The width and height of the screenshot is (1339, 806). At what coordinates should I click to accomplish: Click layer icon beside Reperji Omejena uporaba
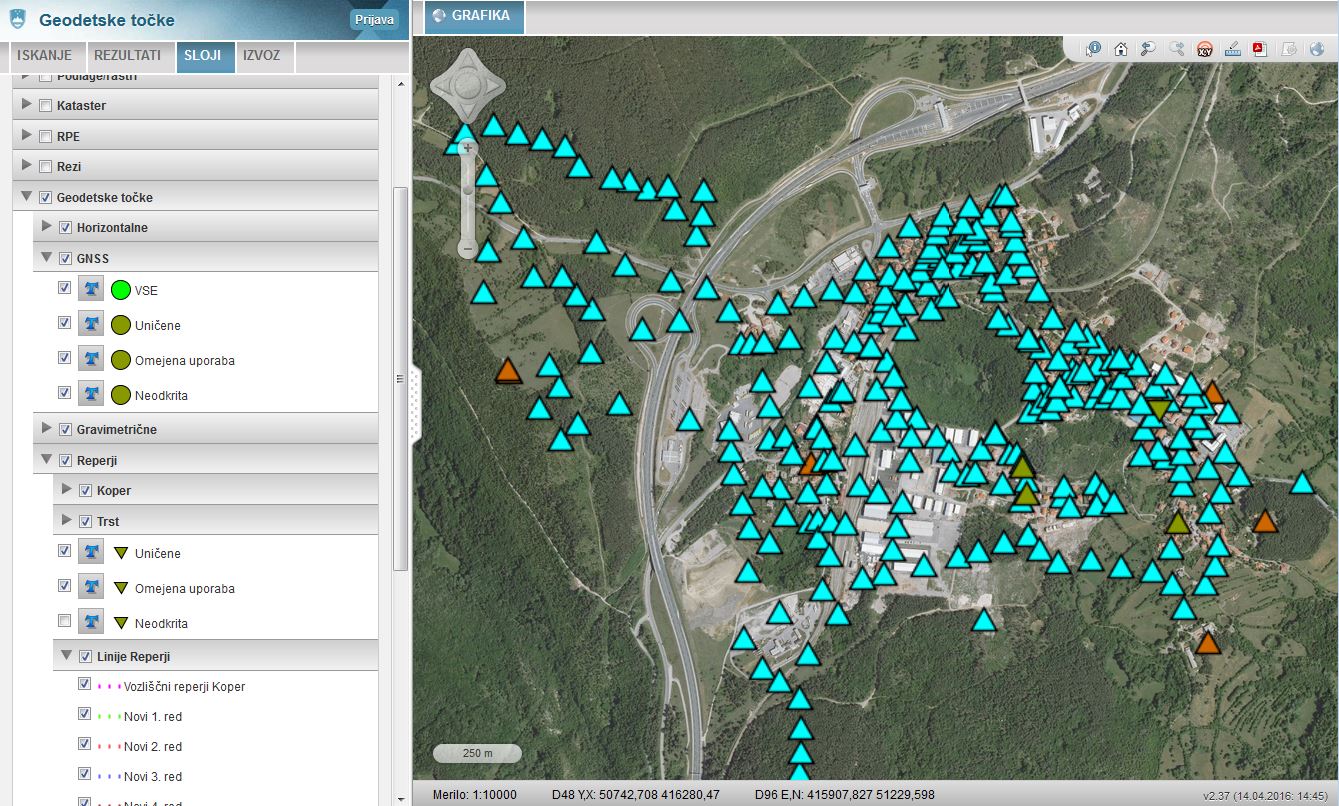(x=91, y=588)
